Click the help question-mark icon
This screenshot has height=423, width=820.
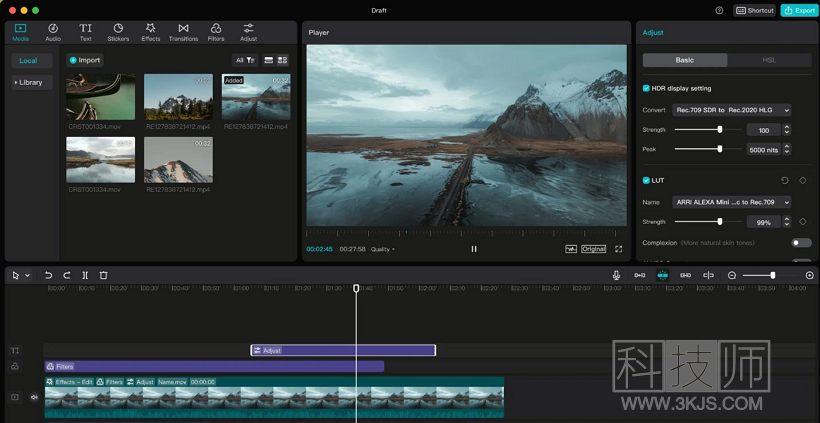tap(719, 10)
